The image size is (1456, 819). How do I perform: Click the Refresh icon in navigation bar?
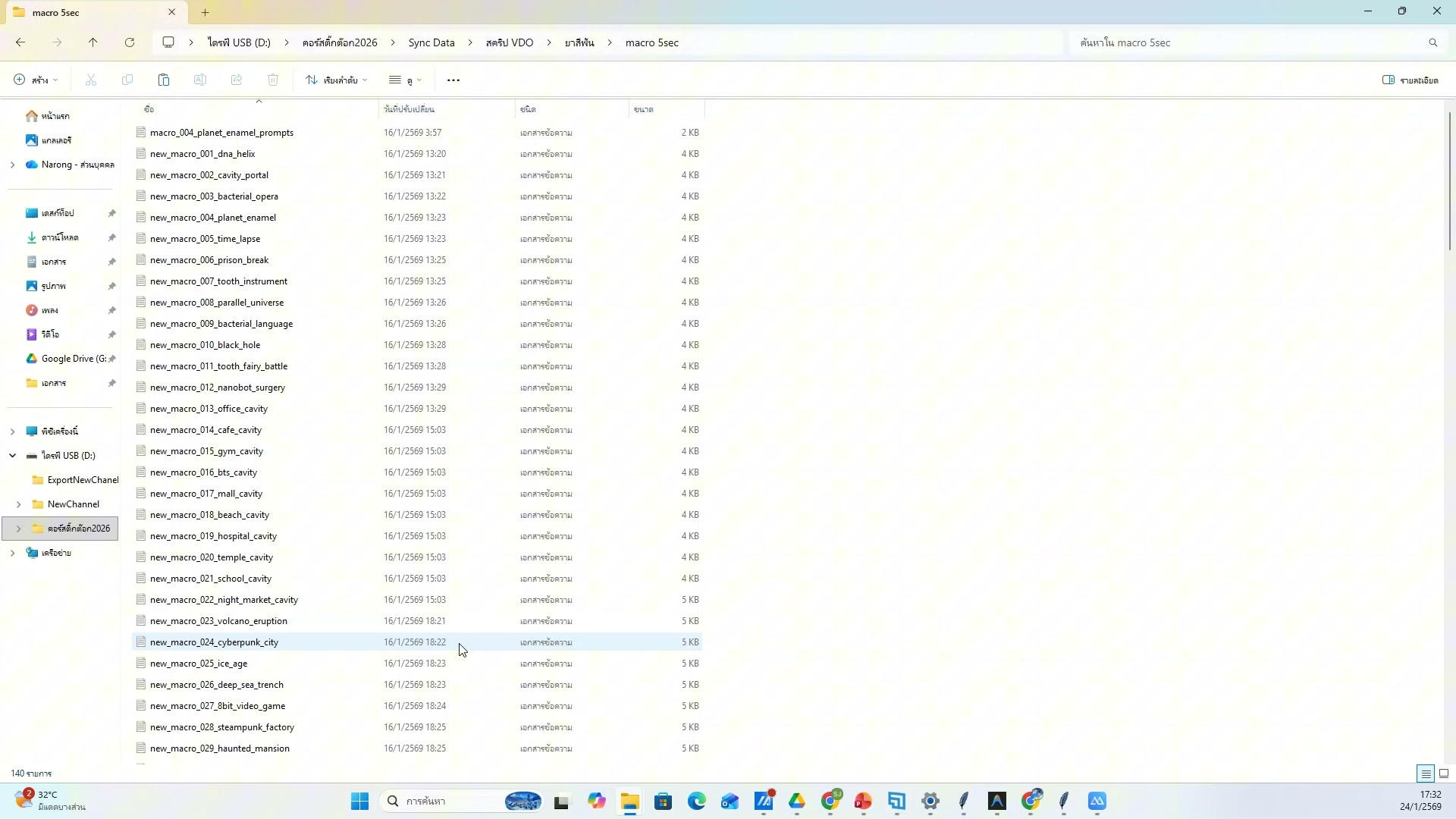pos(130,42)
